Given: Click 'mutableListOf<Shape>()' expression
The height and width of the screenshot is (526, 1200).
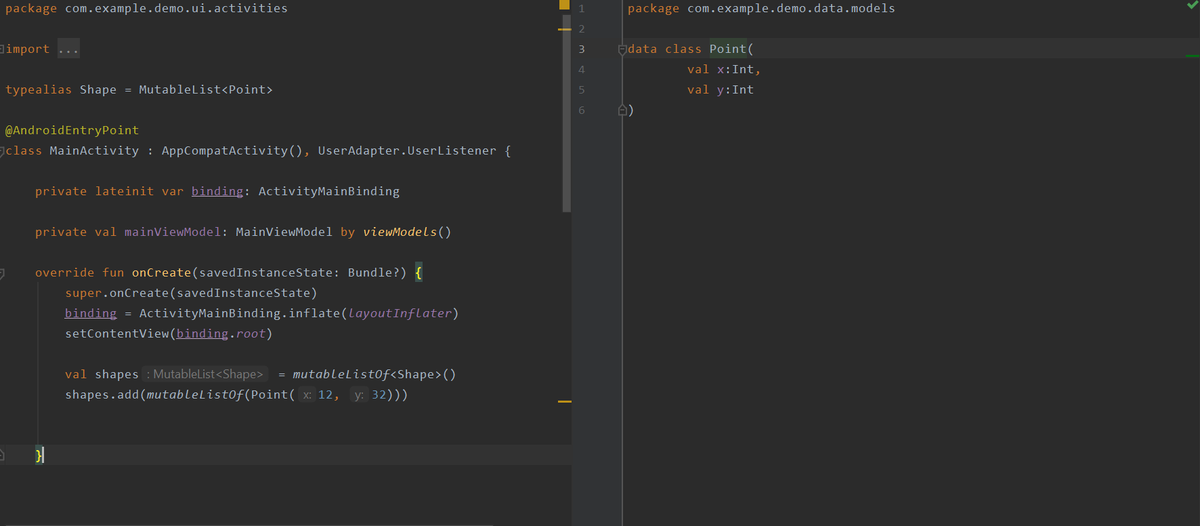Looking at the screenshot, I should click(x=375, y=375).
